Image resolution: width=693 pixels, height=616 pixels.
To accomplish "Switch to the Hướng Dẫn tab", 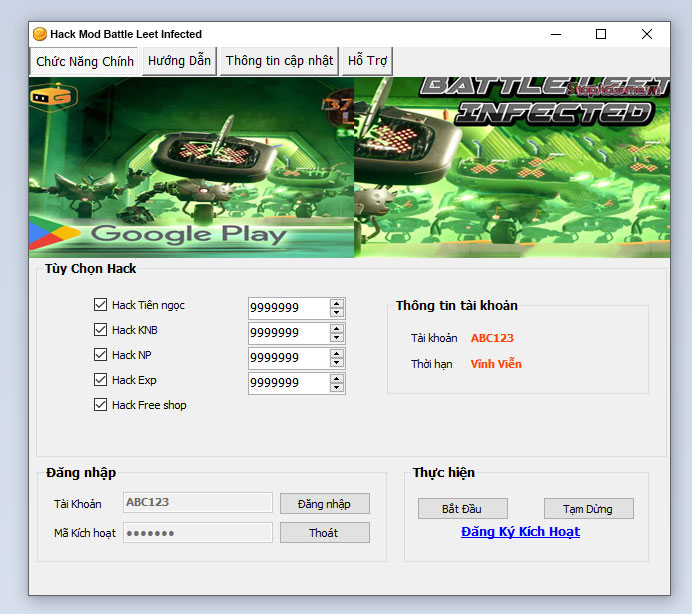I will [x=179, y=61].
